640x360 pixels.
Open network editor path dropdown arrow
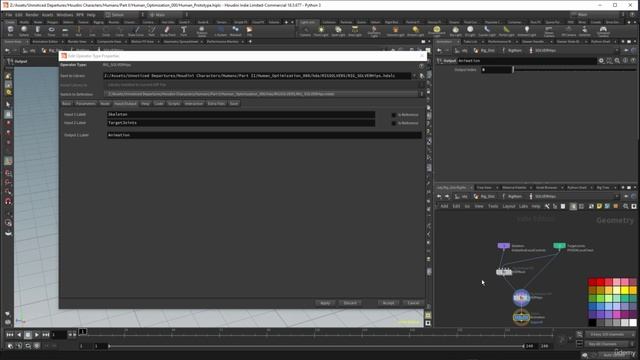(x=617, y=196)
